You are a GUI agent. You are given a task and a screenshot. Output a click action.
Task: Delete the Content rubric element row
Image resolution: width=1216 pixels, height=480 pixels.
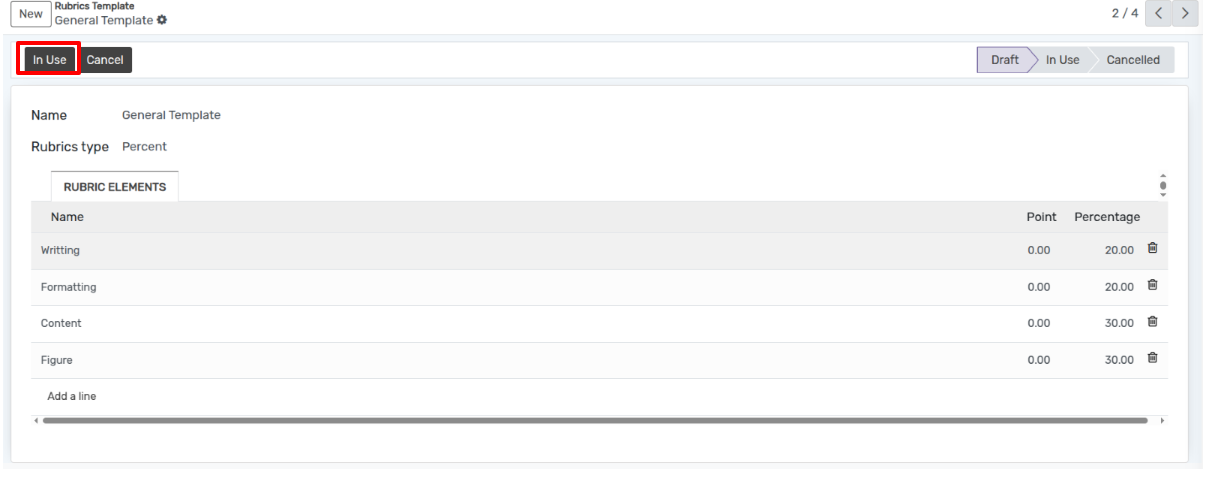tap(1152, 322)
